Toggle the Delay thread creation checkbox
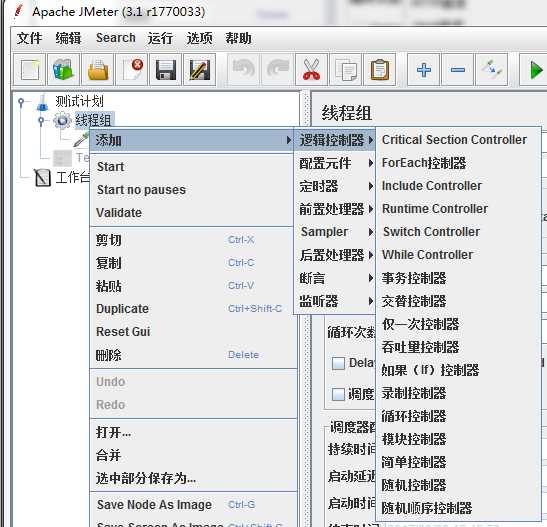Screen dimensions: 547x527 [338, 363]
